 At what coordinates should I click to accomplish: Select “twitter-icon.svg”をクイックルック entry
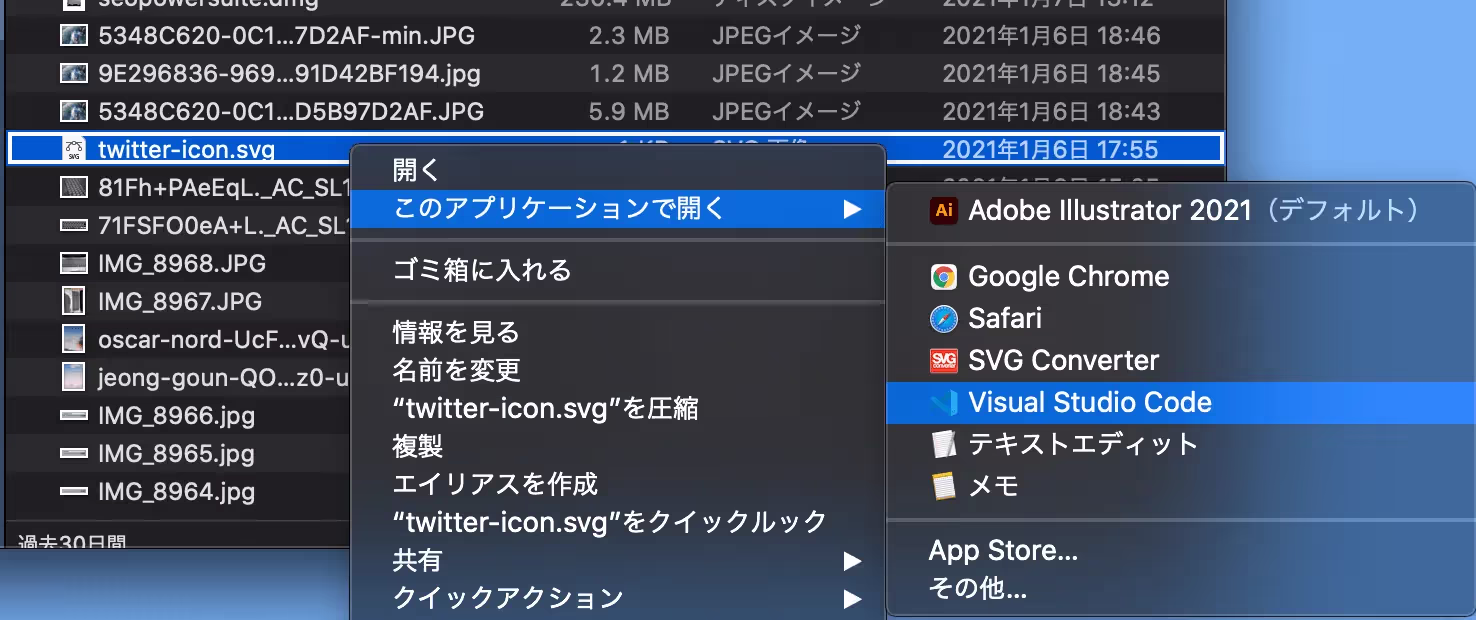(x=610, y=522)
